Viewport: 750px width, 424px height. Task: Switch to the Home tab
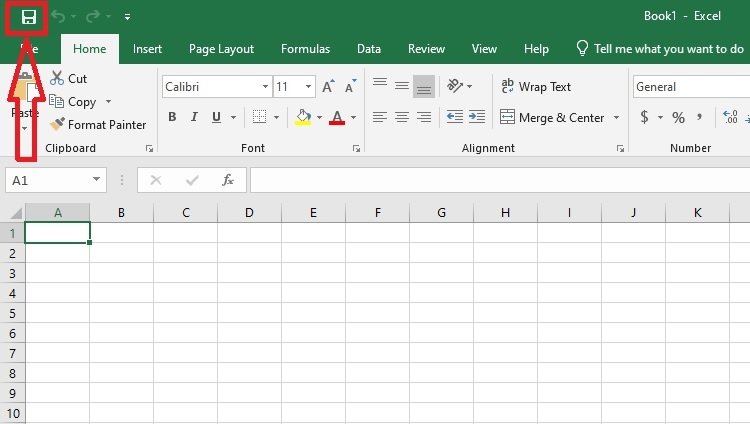coord(89,49)
